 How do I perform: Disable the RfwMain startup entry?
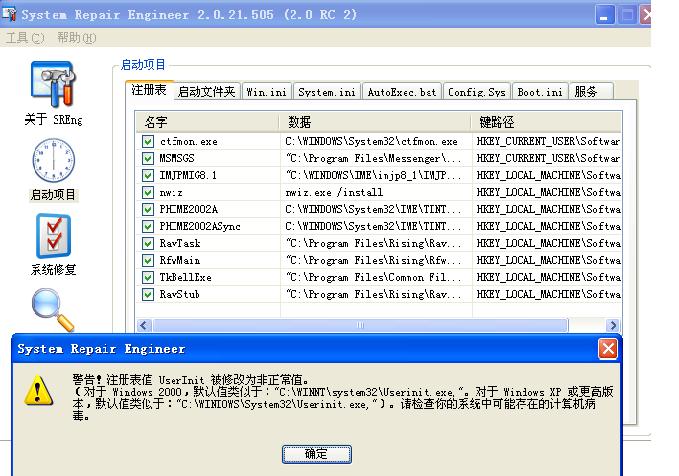tap(148, 260)
